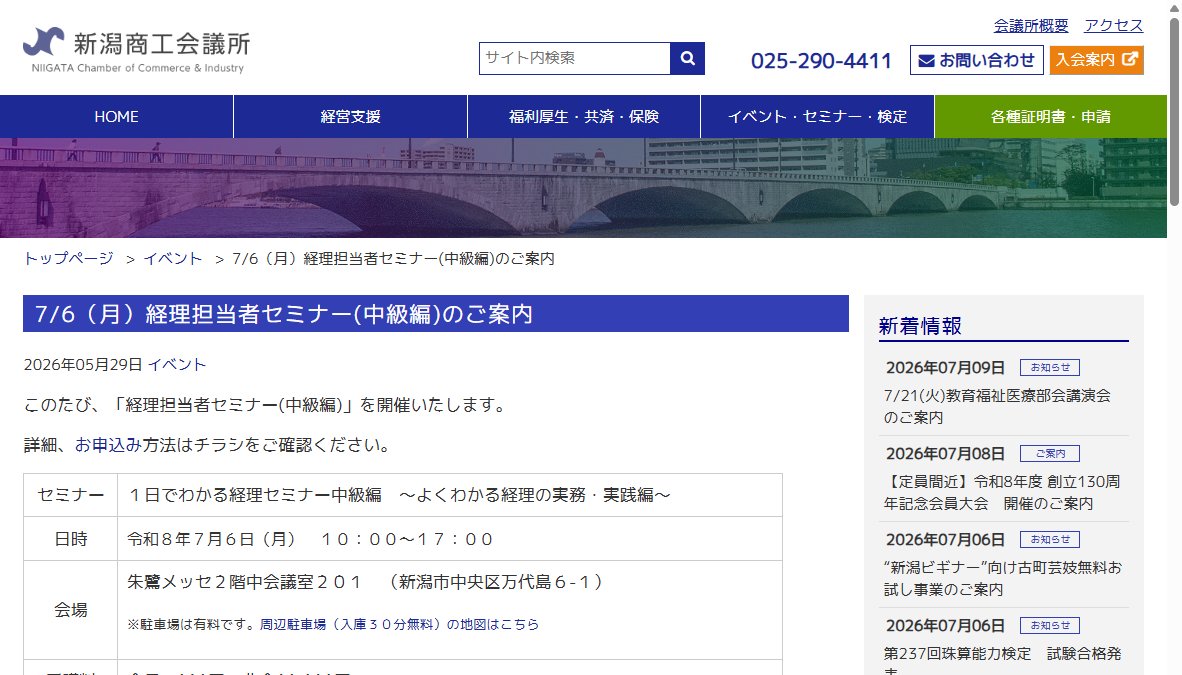Click the ご案内 tag next to 2026年07月08日
1182x675 pixels.
1049,453
